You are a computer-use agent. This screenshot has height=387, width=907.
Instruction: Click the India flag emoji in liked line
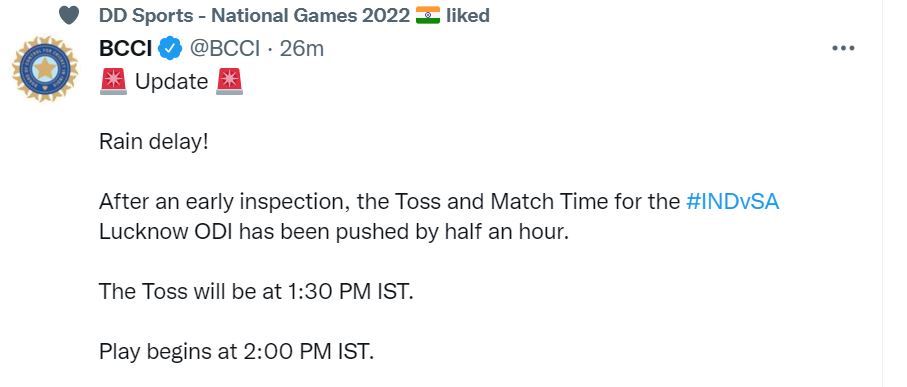coord(427,15)
